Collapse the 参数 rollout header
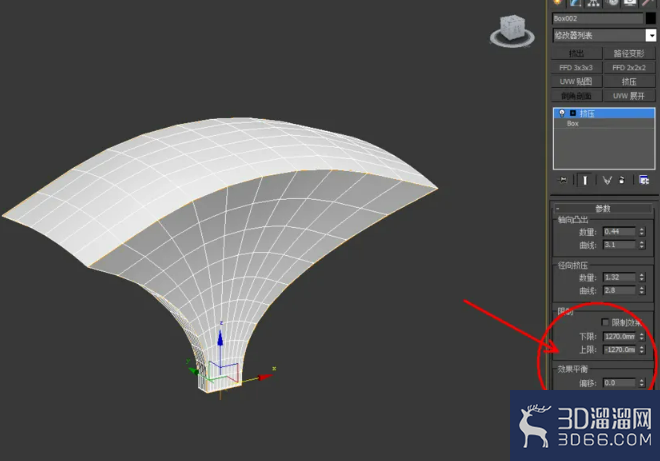Viewport: 660px width, 461px height. [603, 208]
